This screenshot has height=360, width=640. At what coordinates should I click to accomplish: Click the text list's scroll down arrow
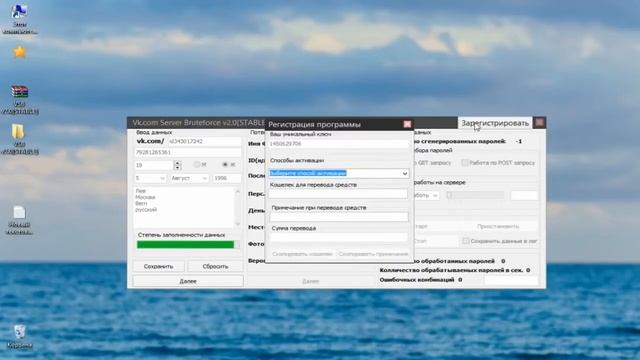238,224
